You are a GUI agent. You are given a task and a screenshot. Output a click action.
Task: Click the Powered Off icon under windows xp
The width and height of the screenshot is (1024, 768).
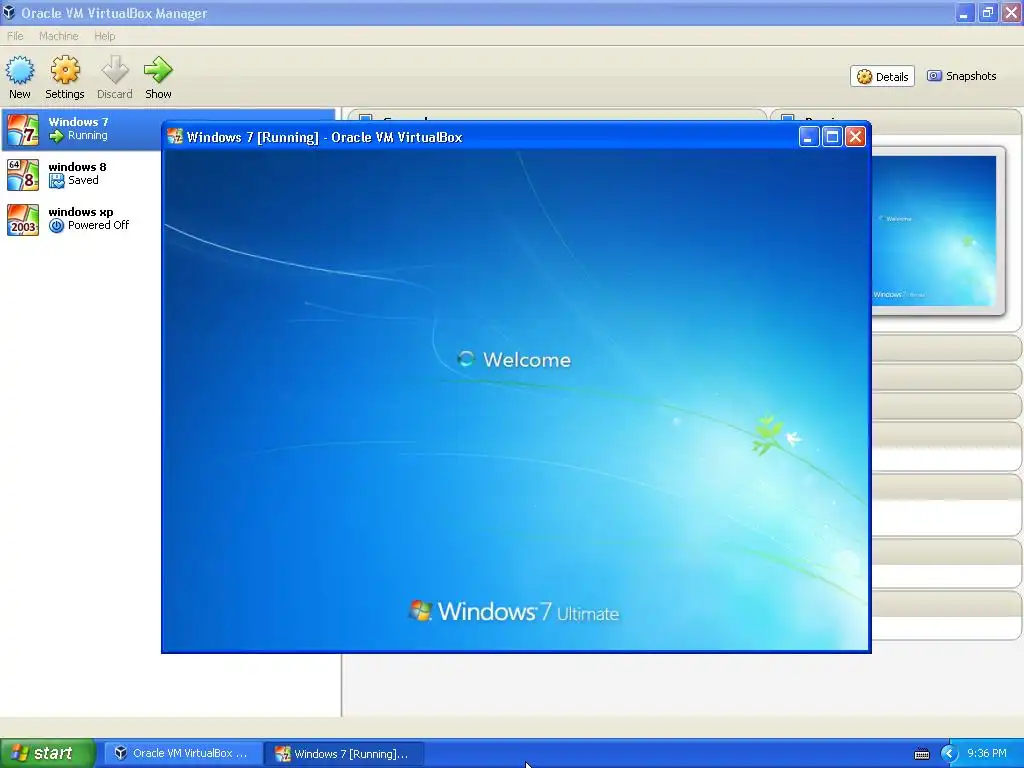pyautogui.click(x=57, y=226)
